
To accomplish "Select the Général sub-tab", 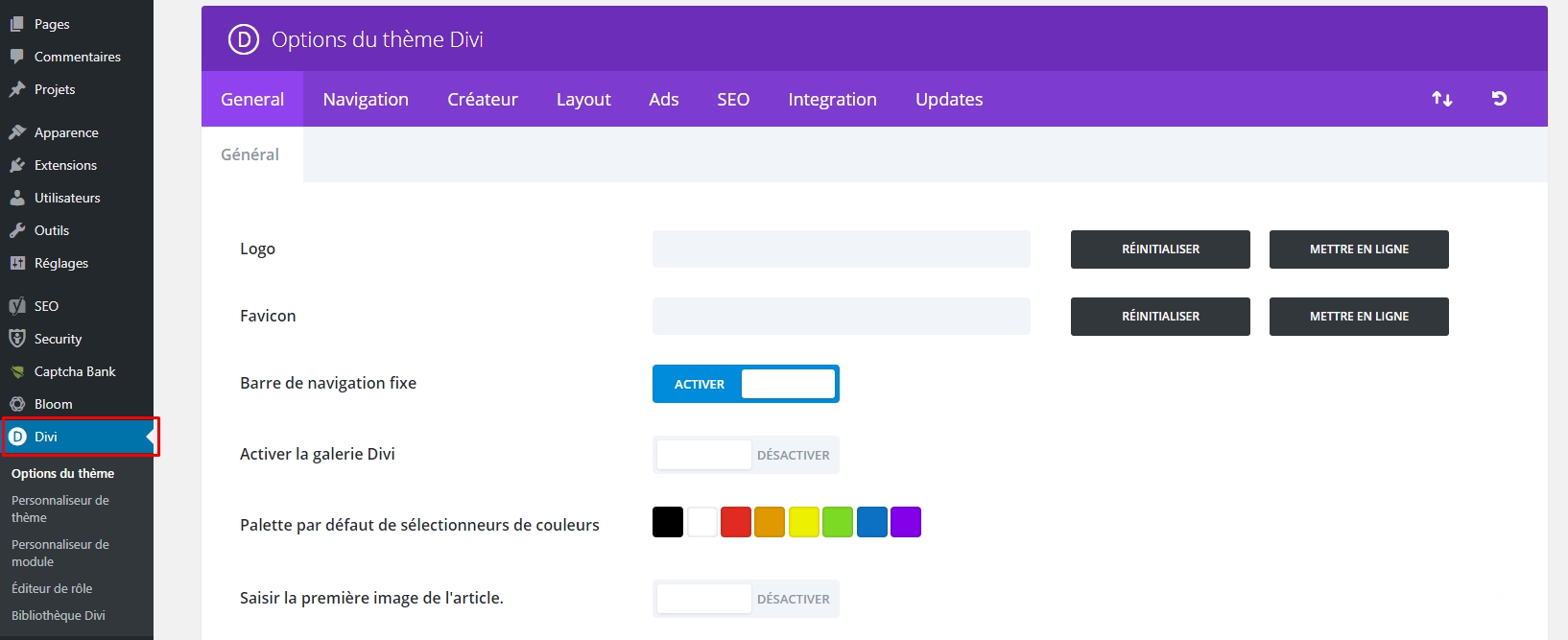I will click(x=252, y=154).
